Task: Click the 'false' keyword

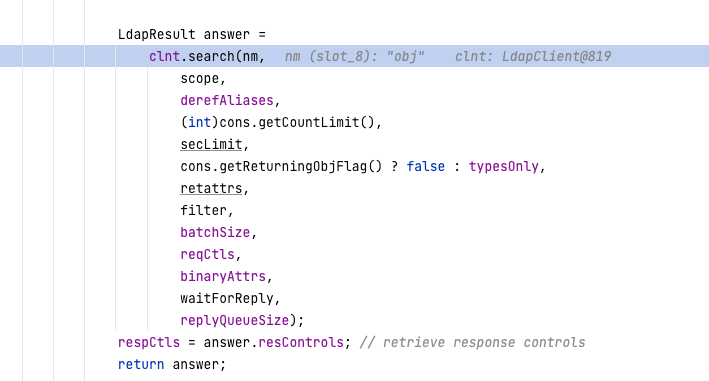Action: tap(425, 166)
